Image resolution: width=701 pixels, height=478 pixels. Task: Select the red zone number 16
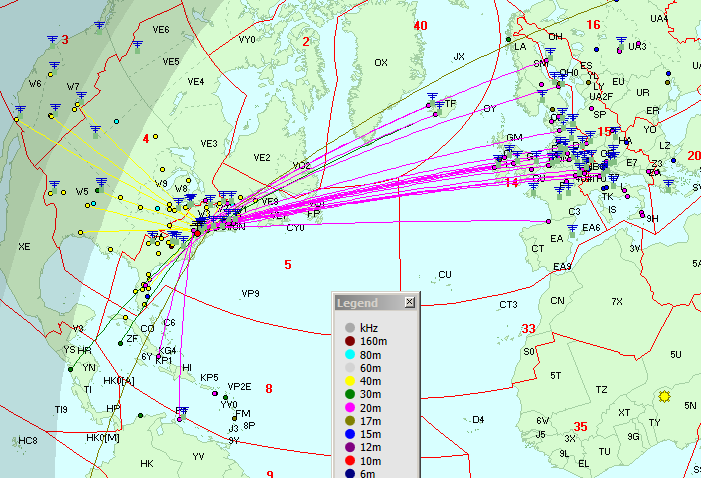coord(593,25)
